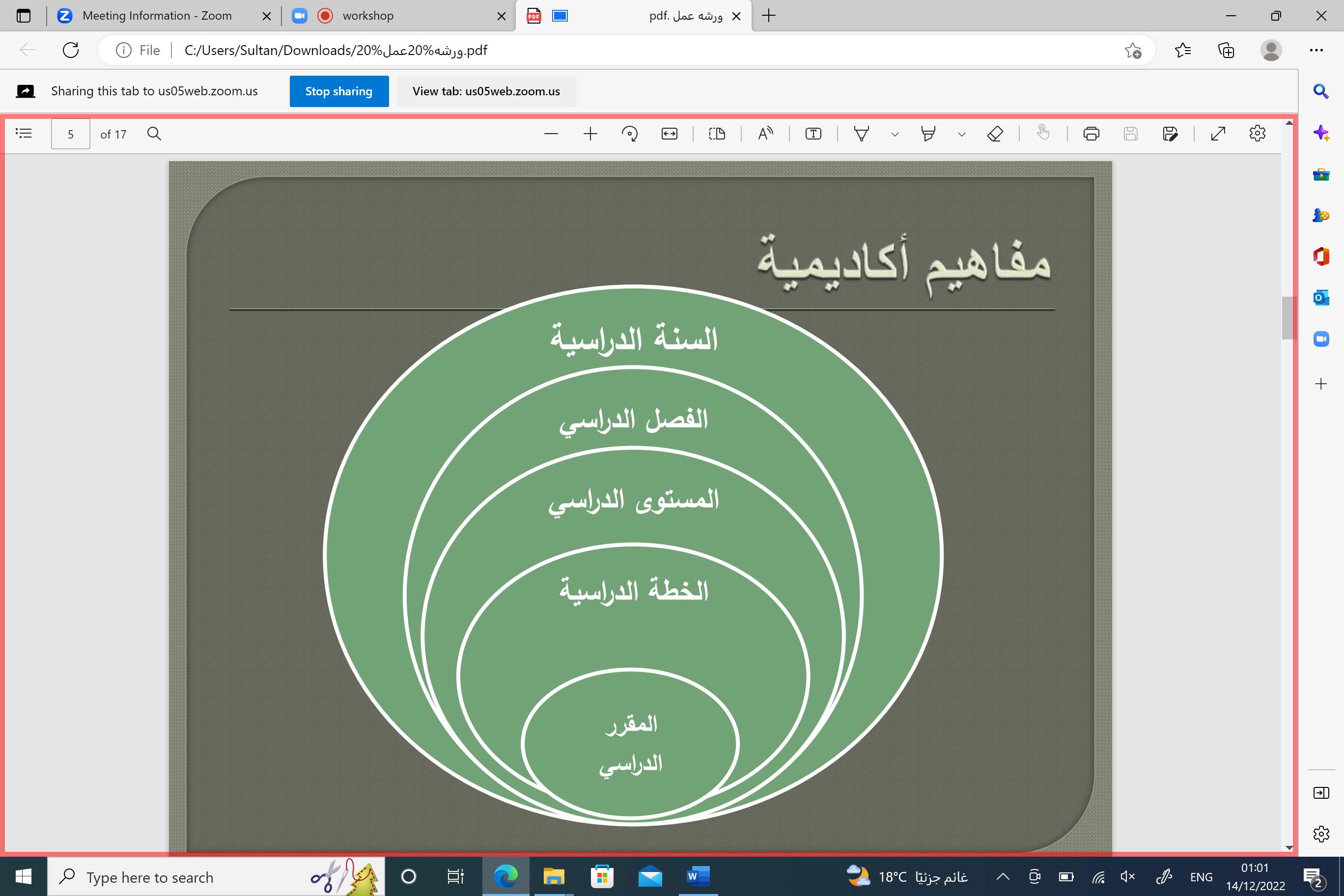Open Read aloud tool
The width and height of the screenshot is (1344, 896).
click(x=765, y=134)
